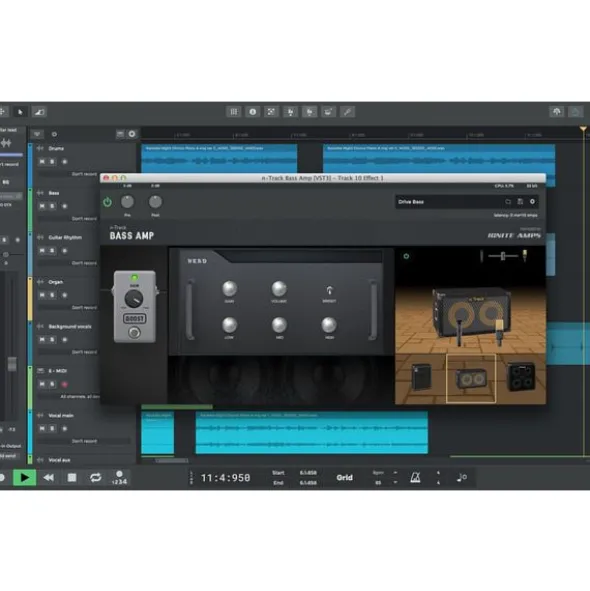Solo the Drums track
Screen dimensions: 590x591
[x=52, y=162]
